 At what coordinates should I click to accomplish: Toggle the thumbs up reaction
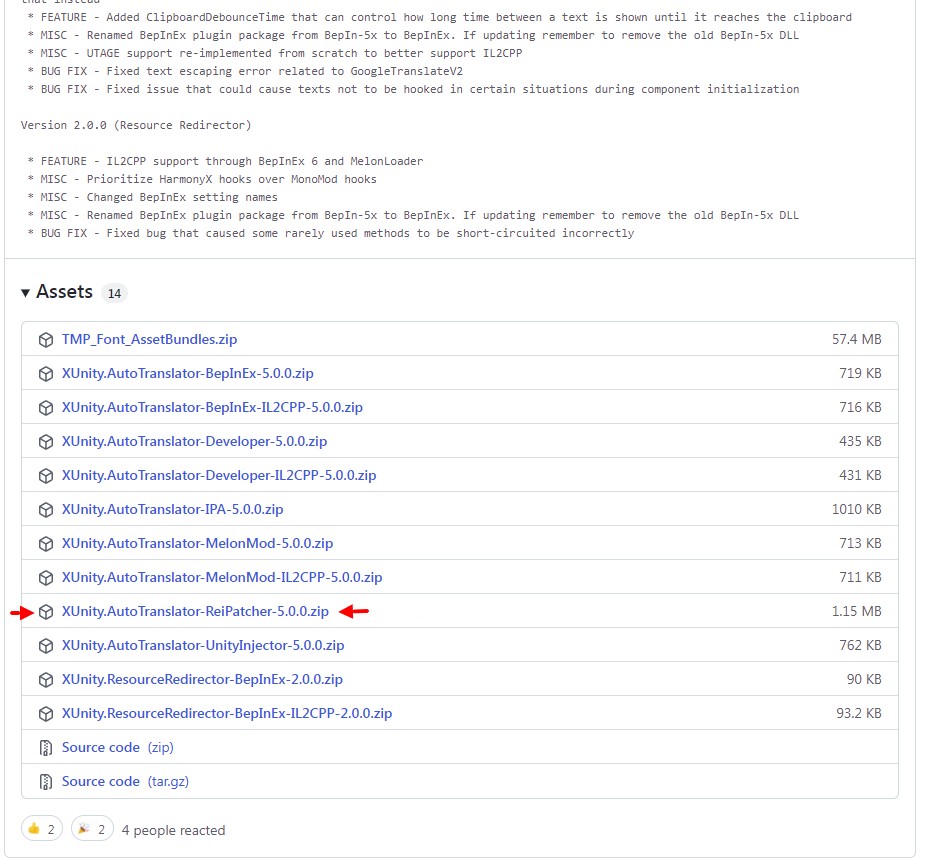pyautogui.click(x=42, y=829)
